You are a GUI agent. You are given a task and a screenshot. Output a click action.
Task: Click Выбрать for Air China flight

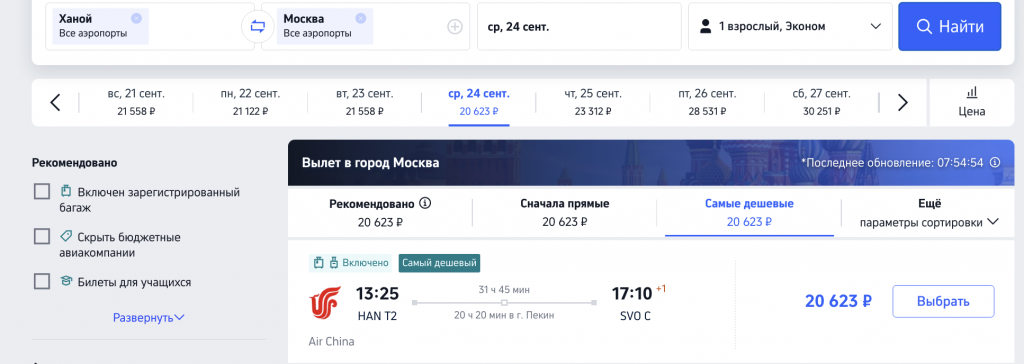[x=943, y=301]
